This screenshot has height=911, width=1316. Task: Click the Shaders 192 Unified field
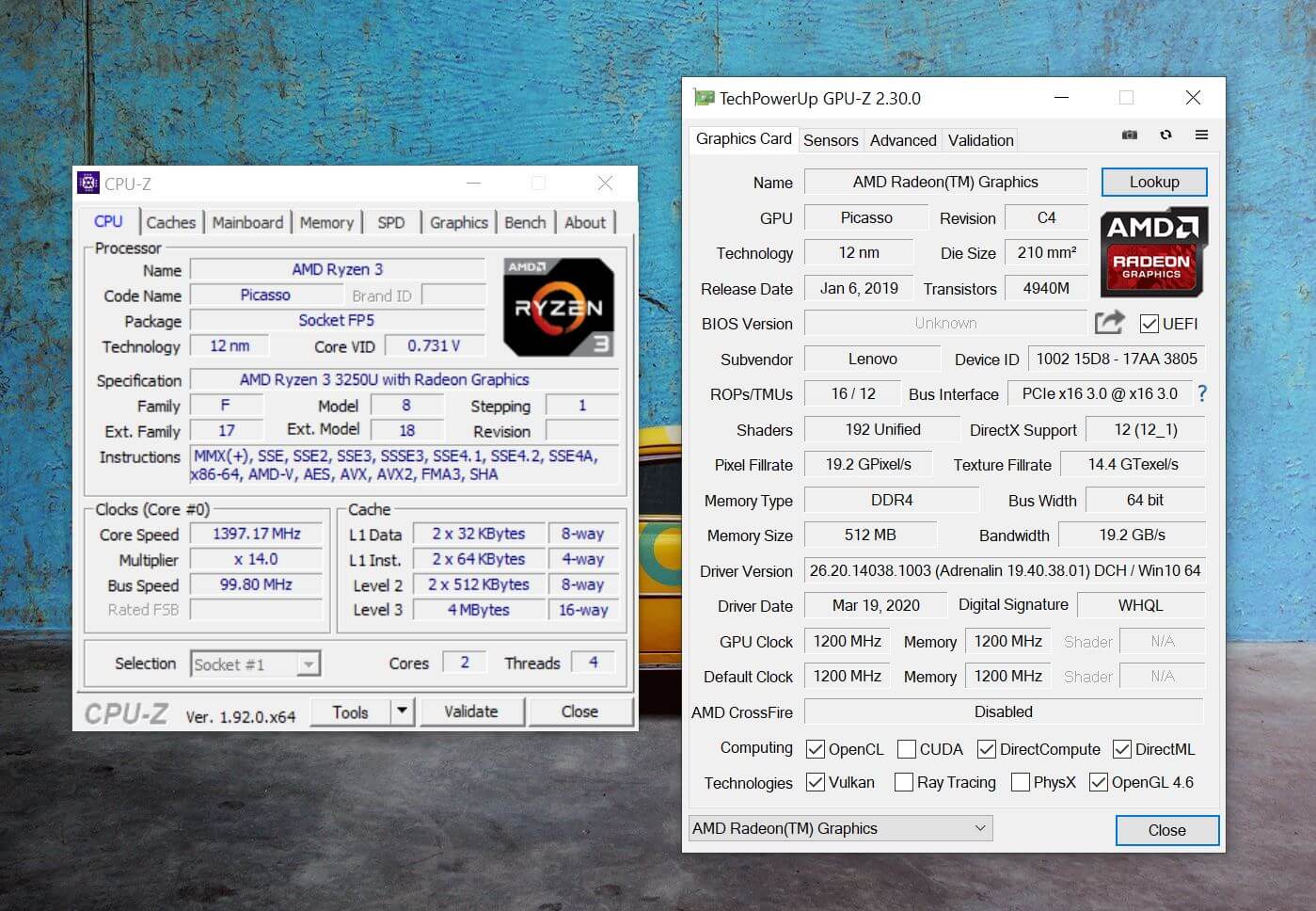(882, 429)
